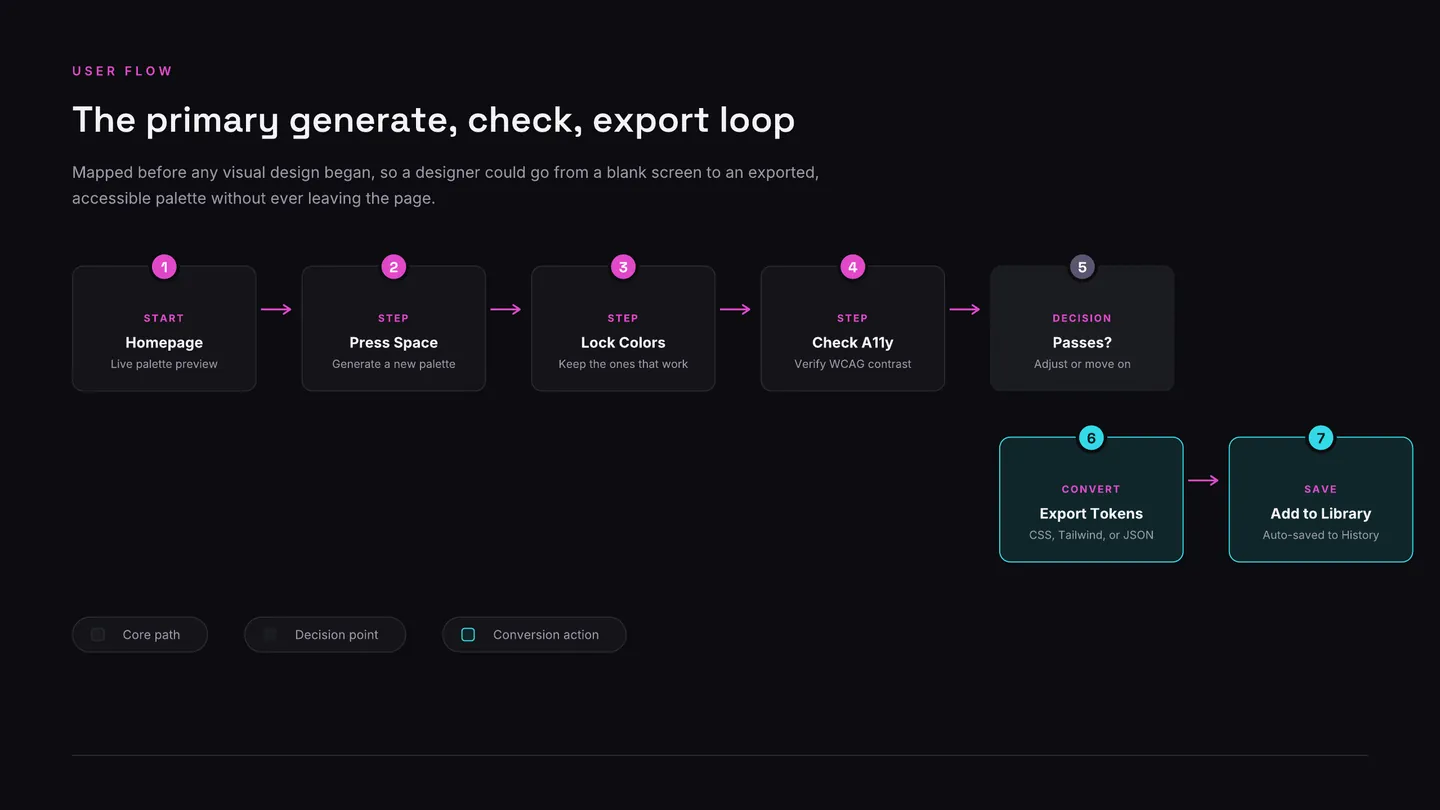Click the grey number 5 decision badge
Image resolution: width=1440 pixels, height=810 pixels.
tap(1082, 267)
